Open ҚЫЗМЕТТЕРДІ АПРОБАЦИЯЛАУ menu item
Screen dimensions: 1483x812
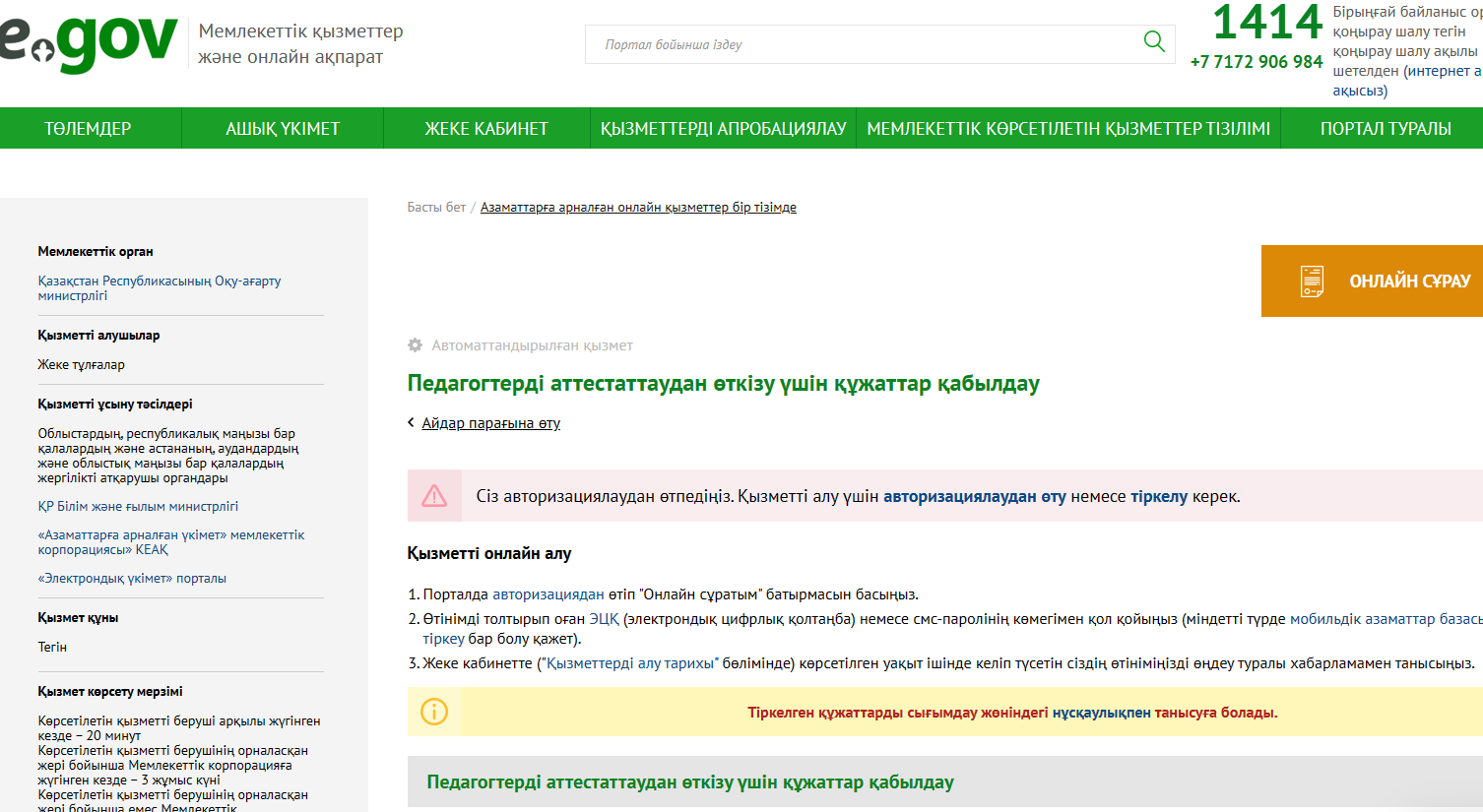[x=724, y=129]
